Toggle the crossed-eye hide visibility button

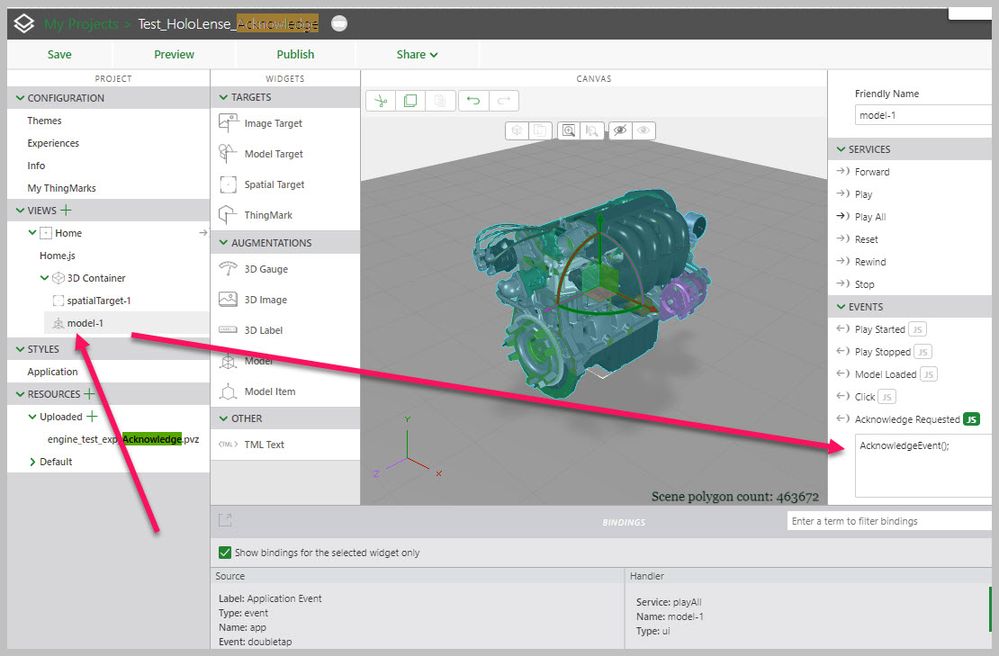(x=620, y=130)
